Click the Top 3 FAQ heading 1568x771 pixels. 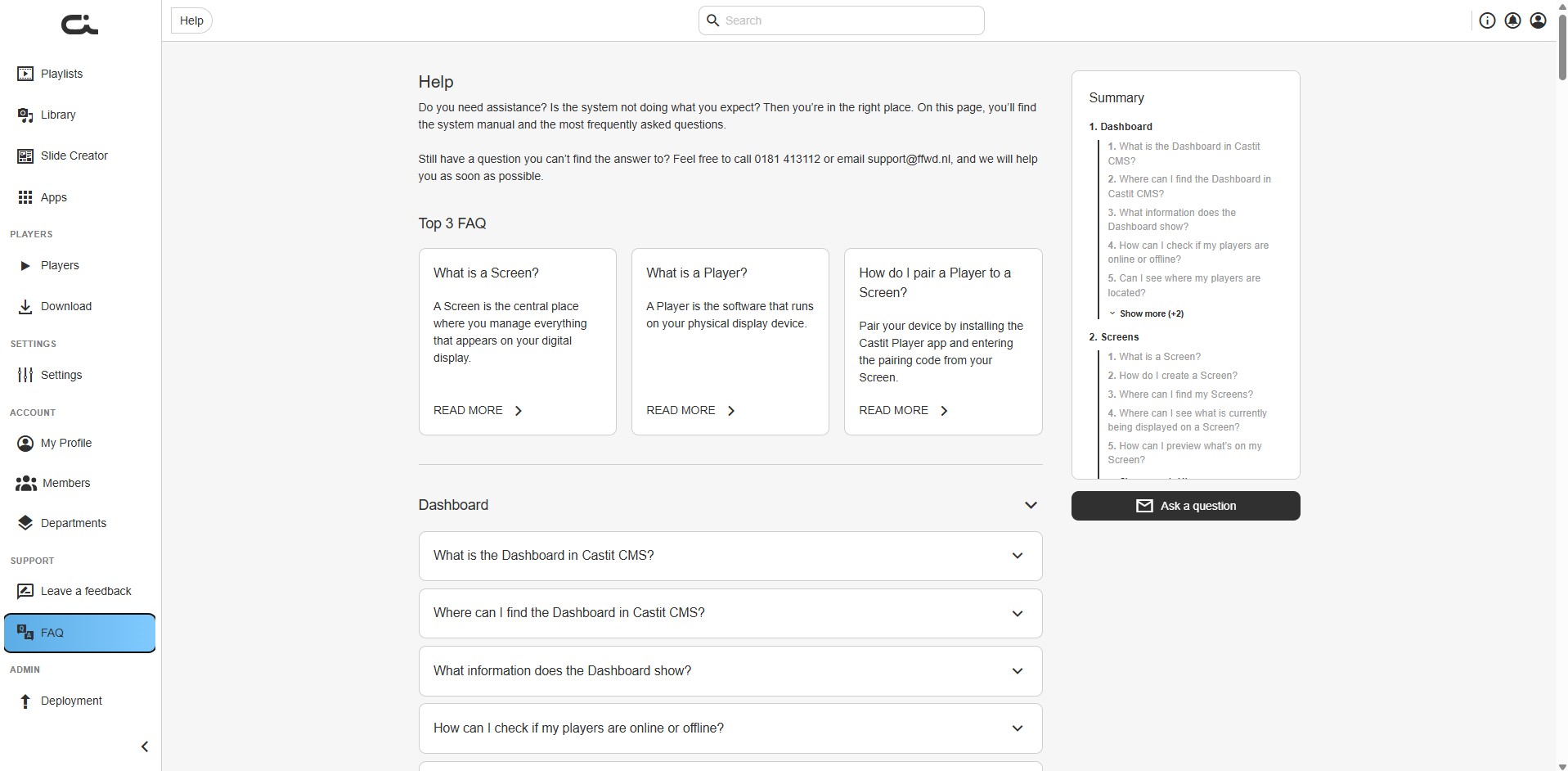[x=452, y=223]
